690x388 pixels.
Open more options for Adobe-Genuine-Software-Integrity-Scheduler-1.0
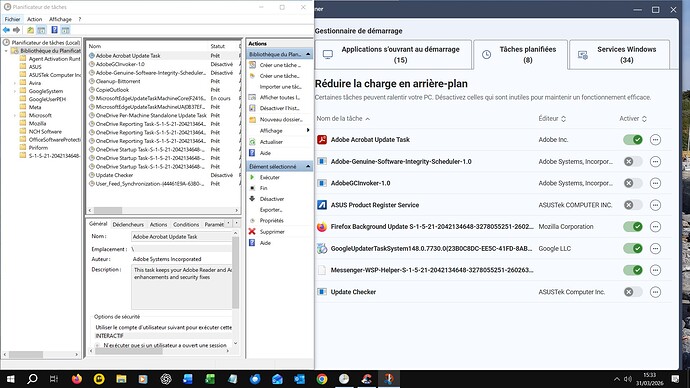click(x=655, y=161)
